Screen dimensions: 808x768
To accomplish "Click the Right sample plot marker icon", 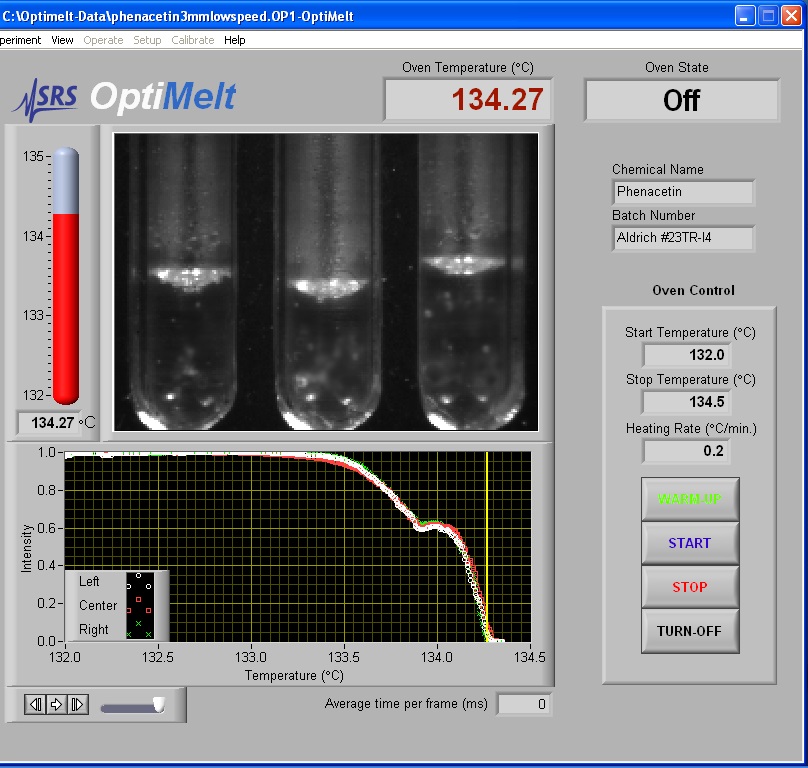I will [x=139, y=629].
